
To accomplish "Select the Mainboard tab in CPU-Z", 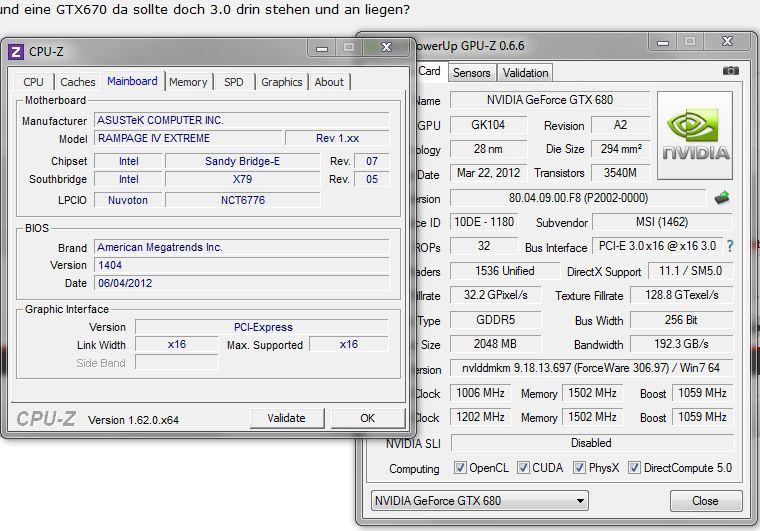I will point(132,81).
